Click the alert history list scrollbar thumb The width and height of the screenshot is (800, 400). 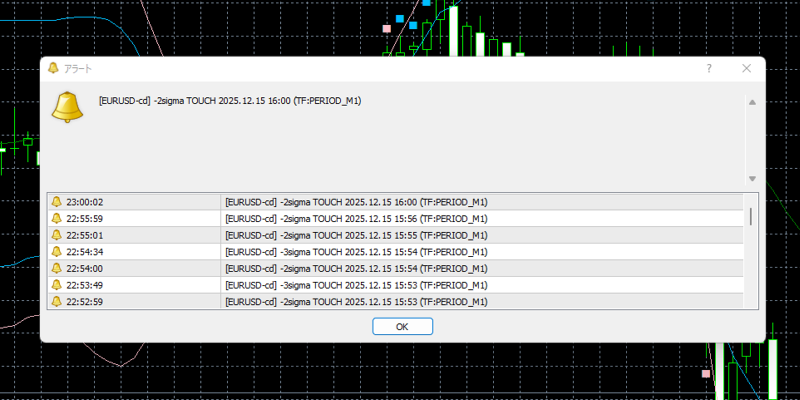click(x=751, y=217)
